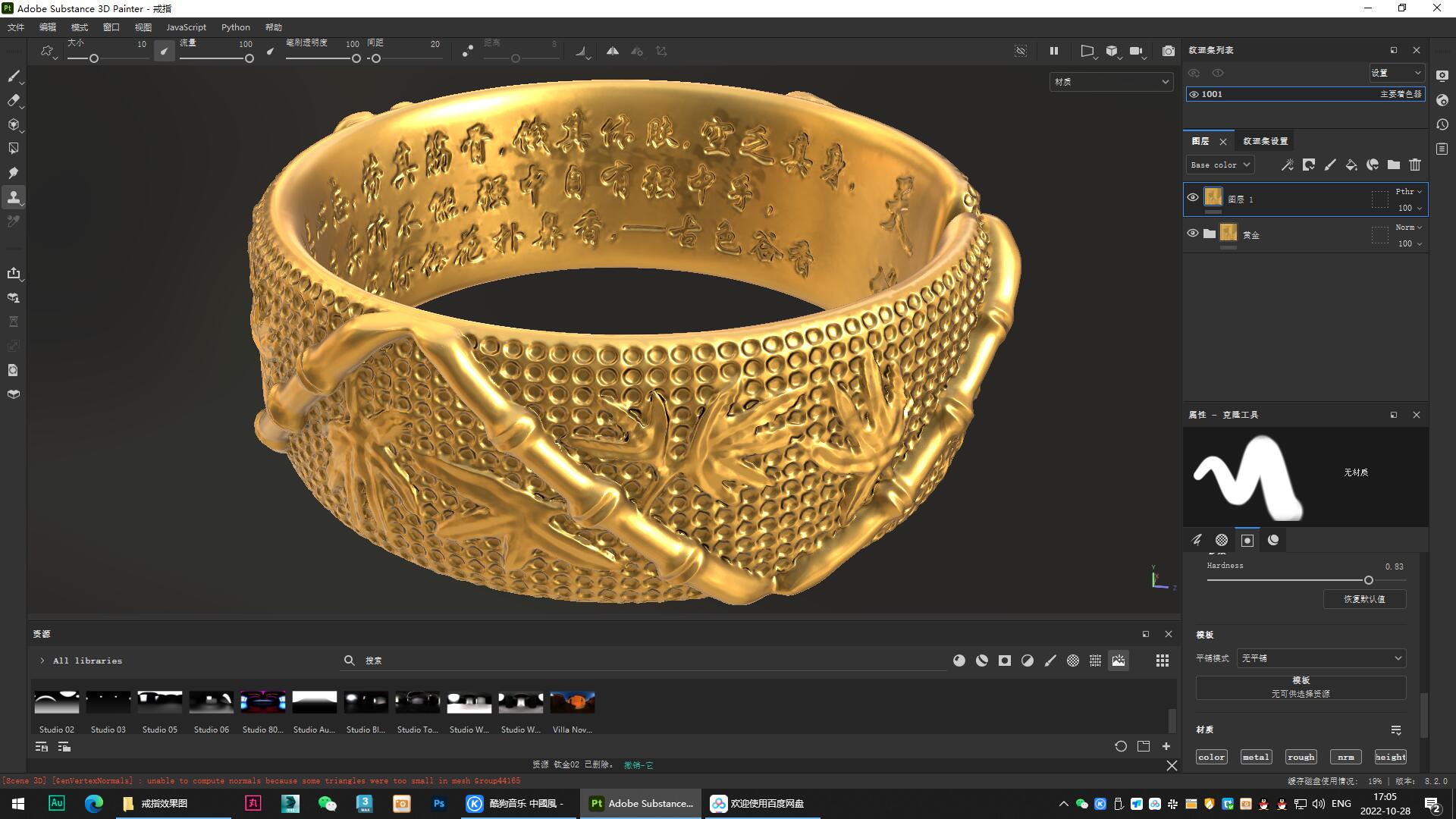Image resolution: width=1456 pixels, height=819 pixels.
Task: Click the 恢复默认值 reset button
Action: click(1365, 599)
